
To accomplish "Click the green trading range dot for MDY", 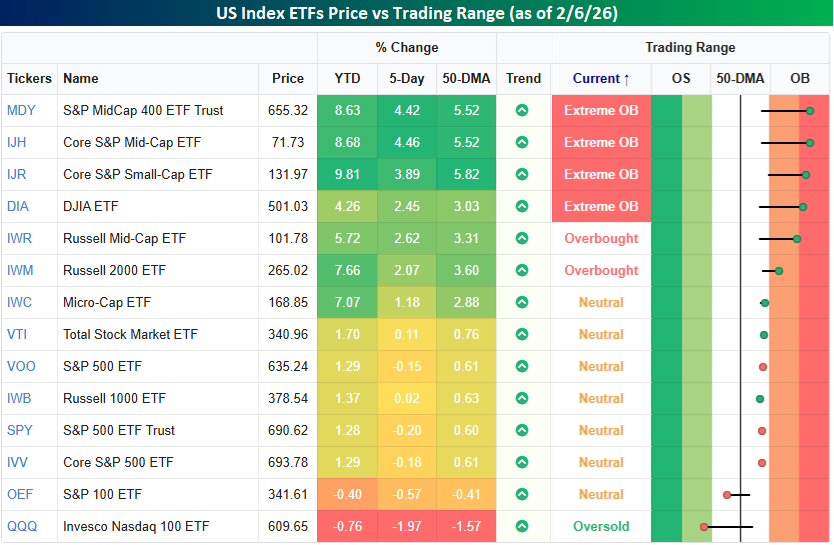I will point(810,110).
